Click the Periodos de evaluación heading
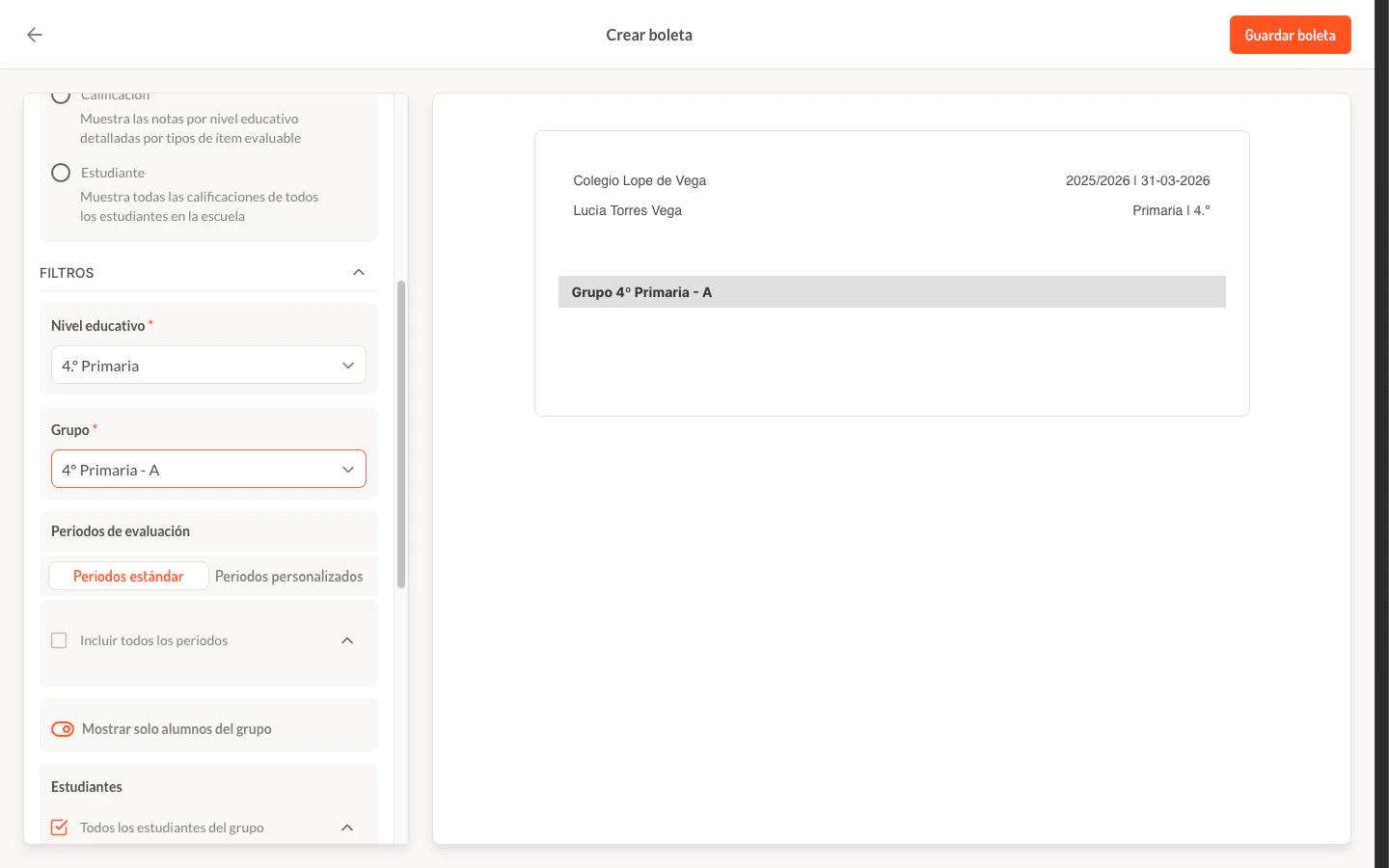1389x868 pixels. coord(121,531)
